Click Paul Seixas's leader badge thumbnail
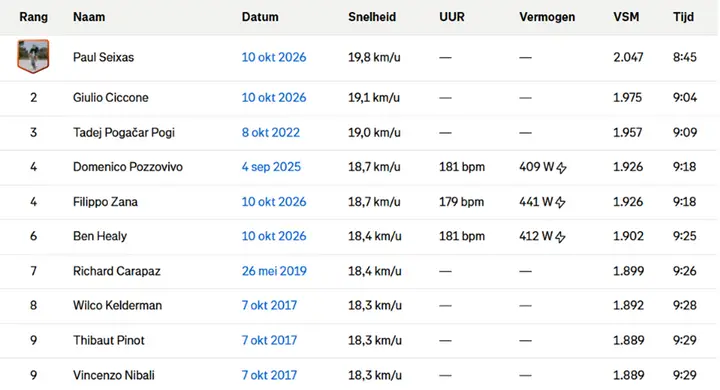 pyautogui.click(x=33, y=57)
